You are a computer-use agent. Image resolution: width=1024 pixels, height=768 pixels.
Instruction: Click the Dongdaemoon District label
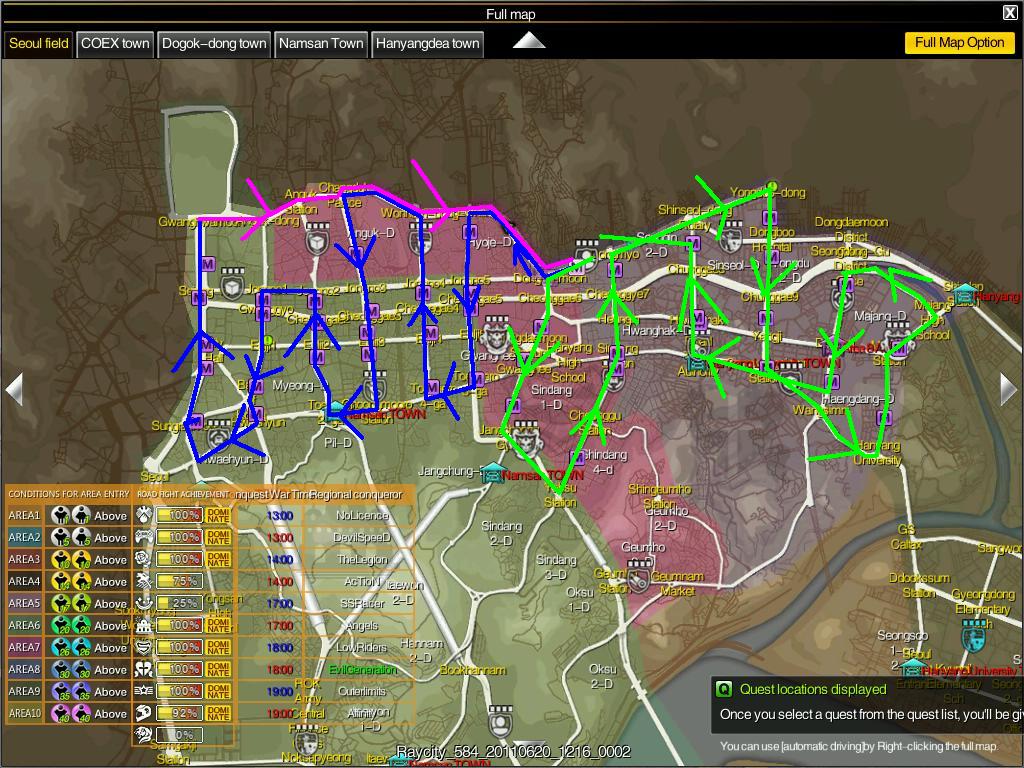[851, 229]
